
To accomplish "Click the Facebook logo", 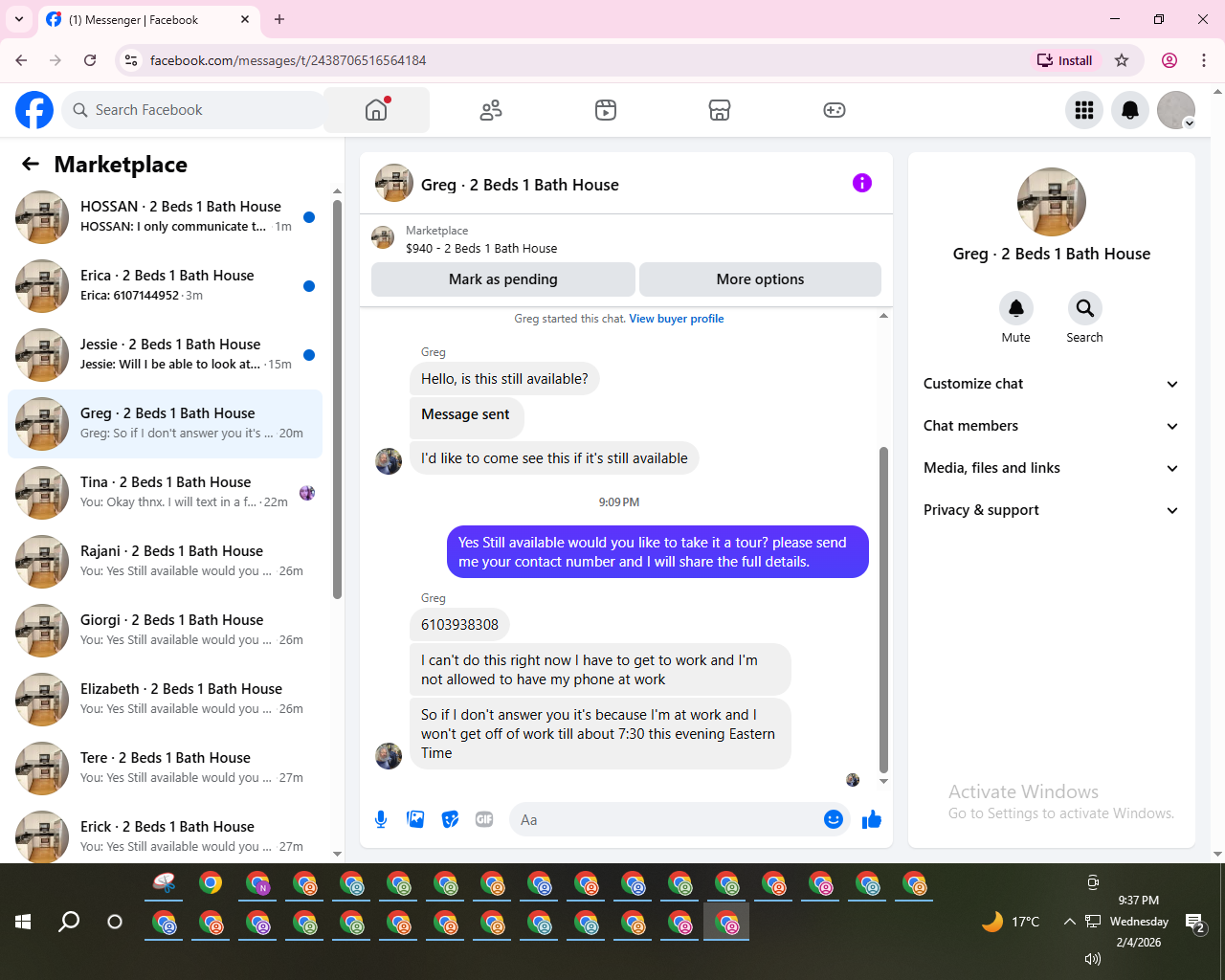I will [x=34, y=110].
